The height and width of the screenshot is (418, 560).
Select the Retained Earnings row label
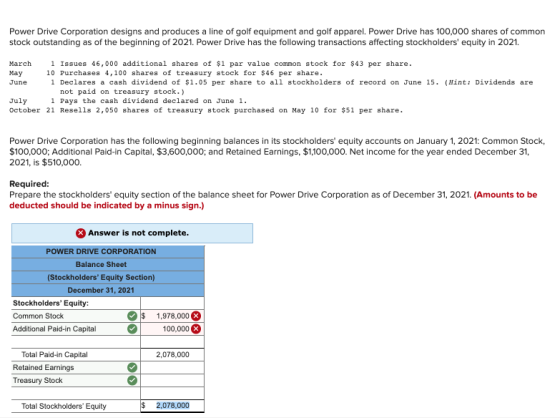(x=43, y=367)
